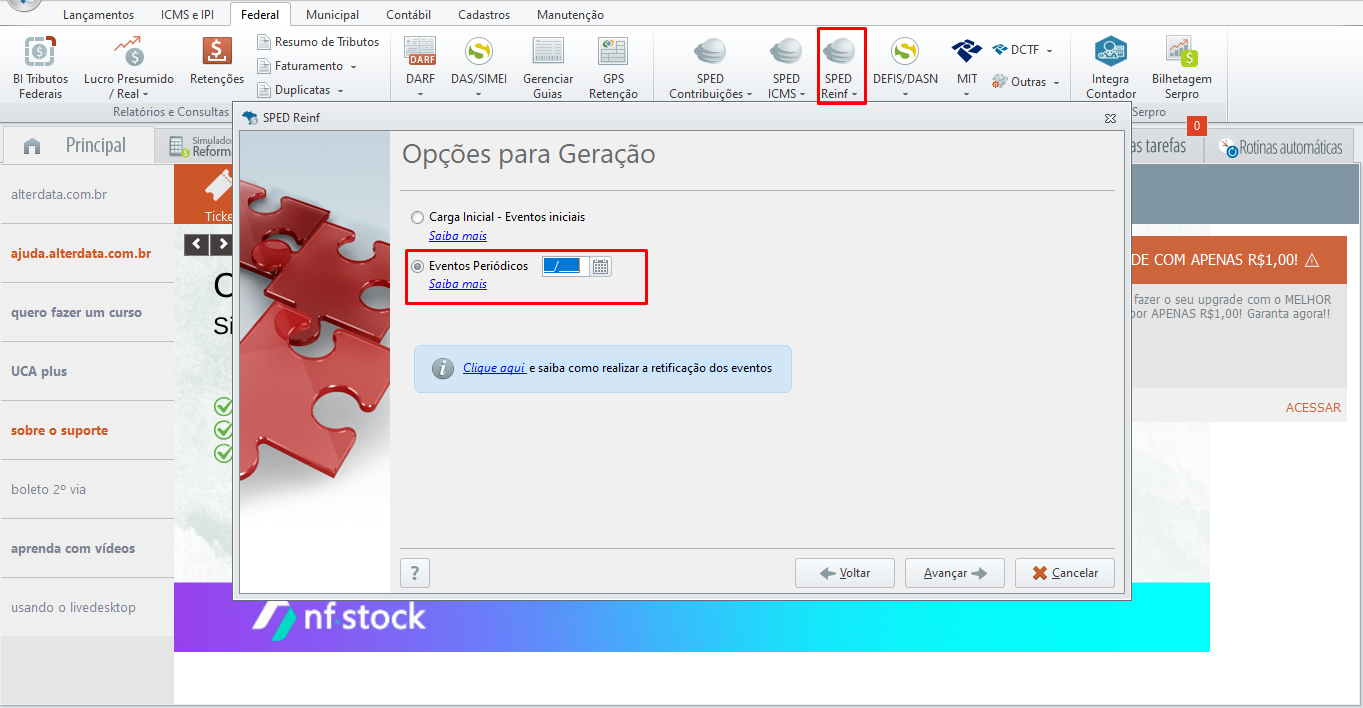This screenshot has width=1363, height=708.
Task: Open SPED Contribuições
Action: [711, 67]
